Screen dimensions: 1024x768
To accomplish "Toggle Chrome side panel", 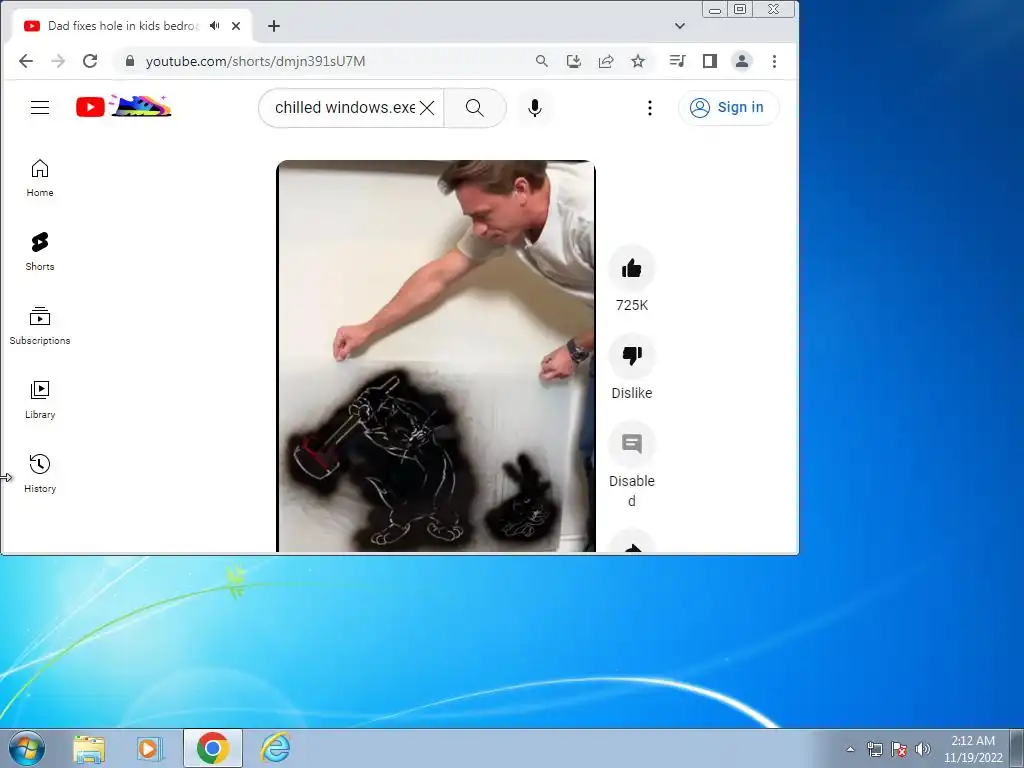I will coord(710,61).
